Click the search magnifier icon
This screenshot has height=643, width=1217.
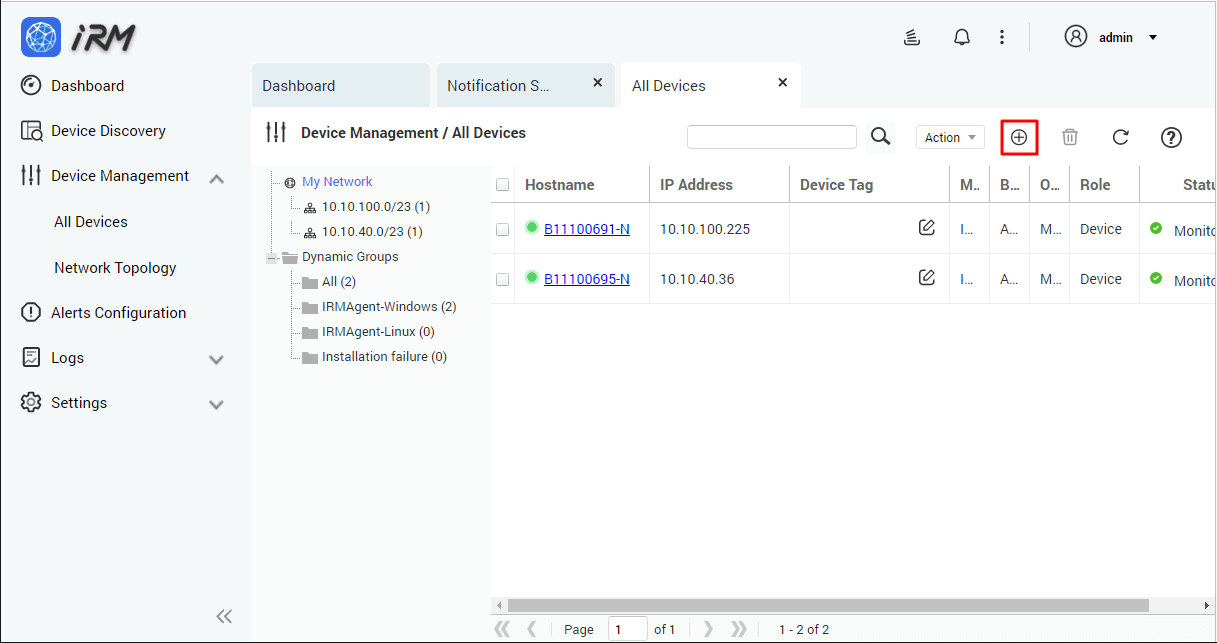(880, 136)
